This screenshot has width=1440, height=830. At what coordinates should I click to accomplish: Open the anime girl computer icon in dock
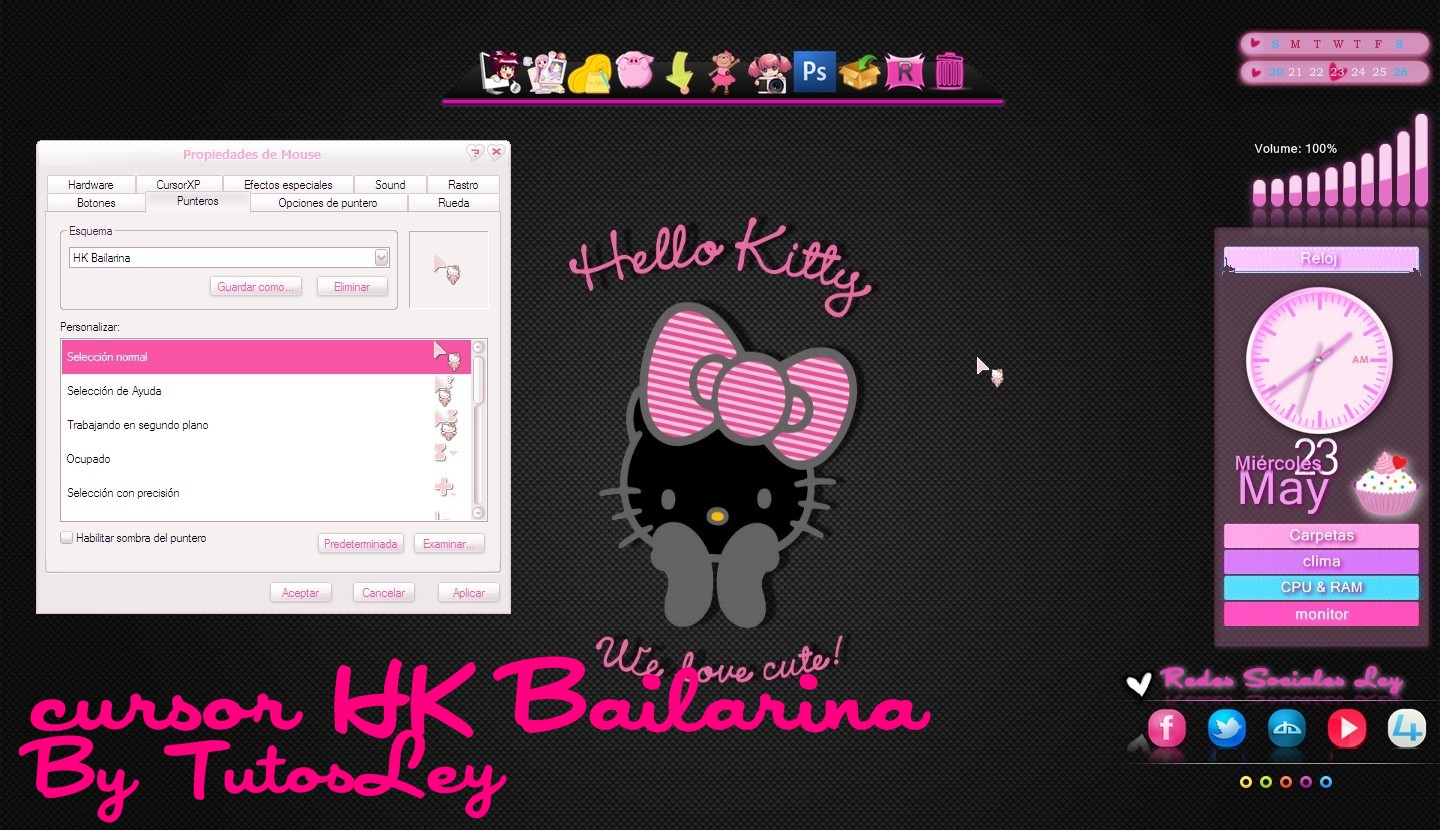coord(500,72)
